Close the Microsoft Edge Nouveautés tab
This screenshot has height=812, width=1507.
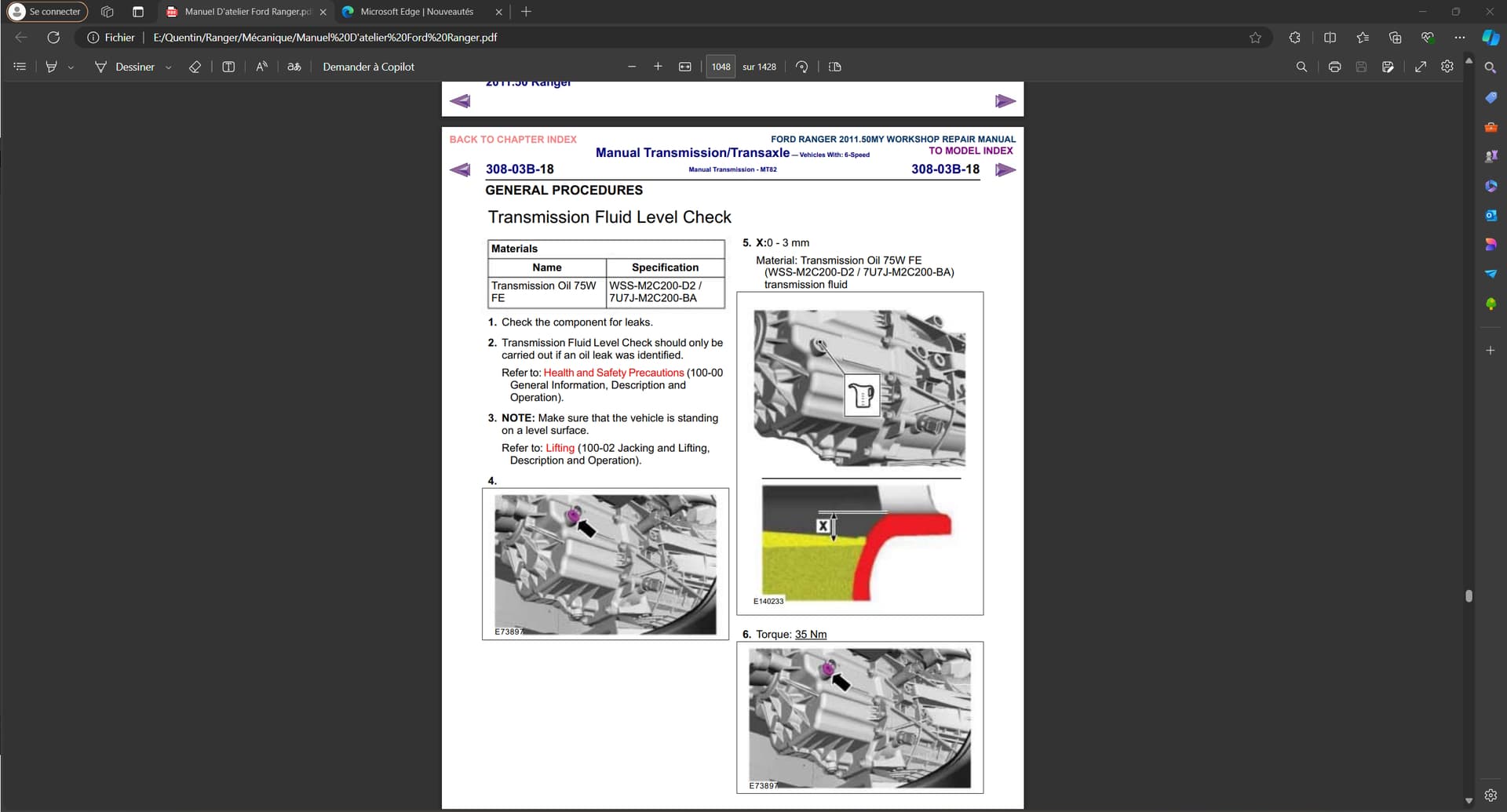coord(498,12)
